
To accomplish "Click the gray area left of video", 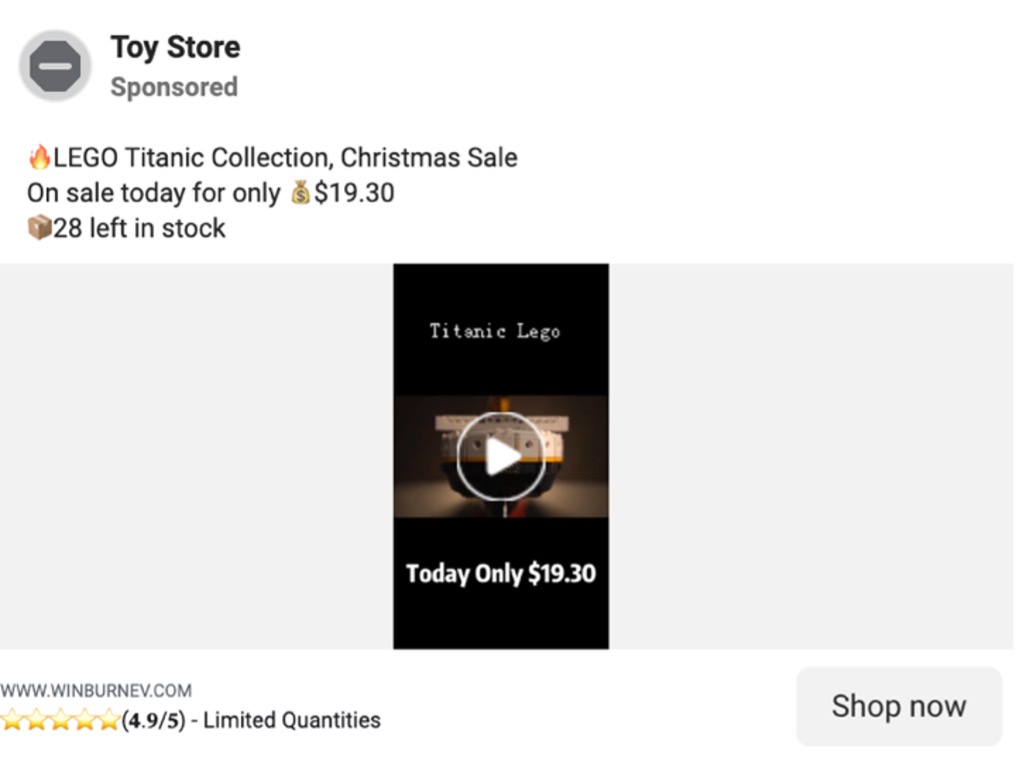I will click(195, 455).
